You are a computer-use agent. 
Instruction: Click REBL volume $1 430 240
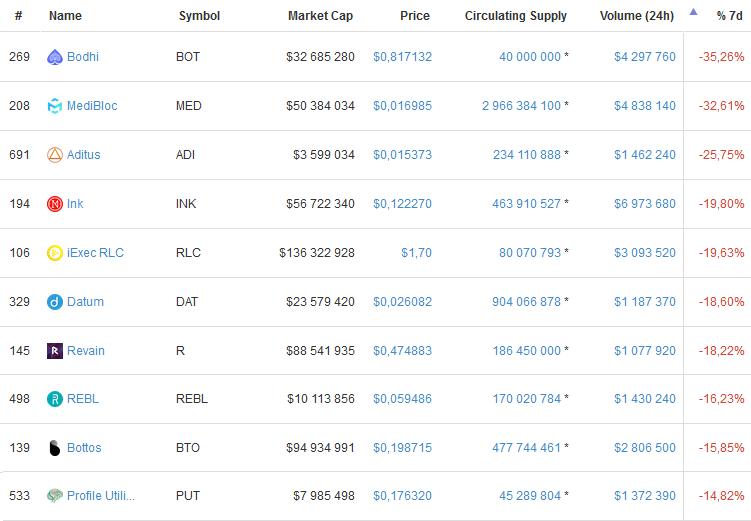(x=645, y=399)
